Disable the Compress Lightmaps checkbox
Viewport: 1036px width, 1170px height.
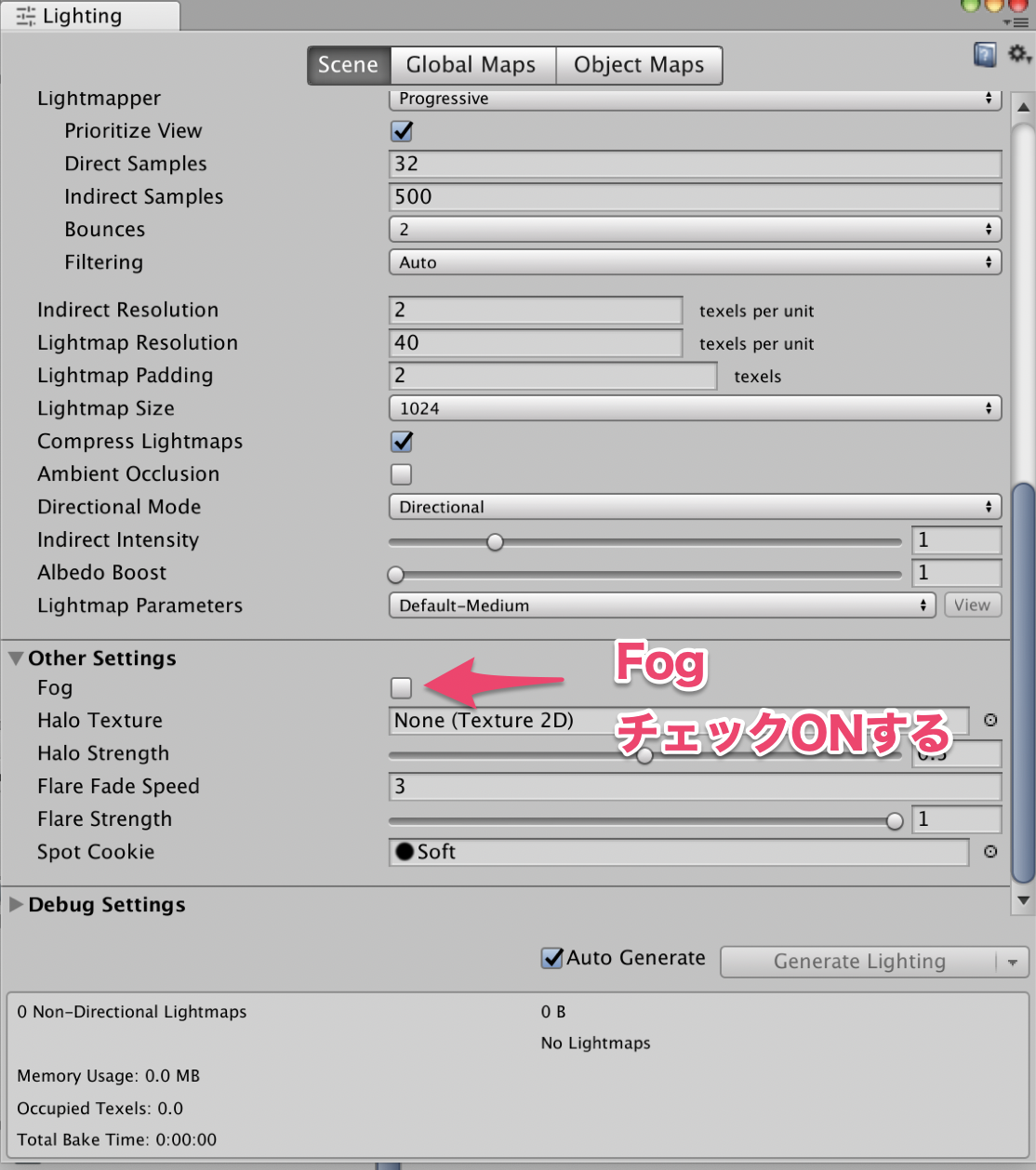[x=400, y=441]
